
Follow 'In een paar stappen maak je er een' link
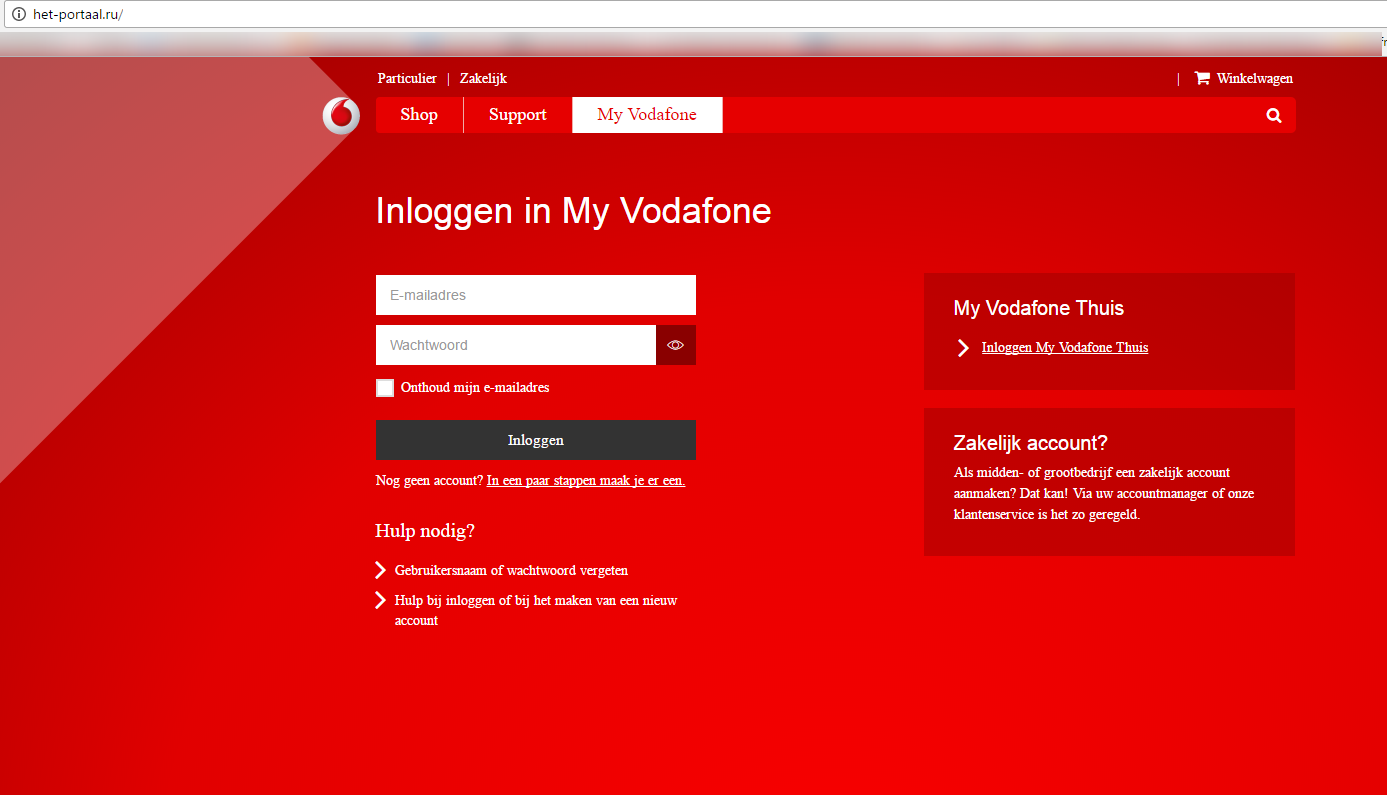(586, 480)
